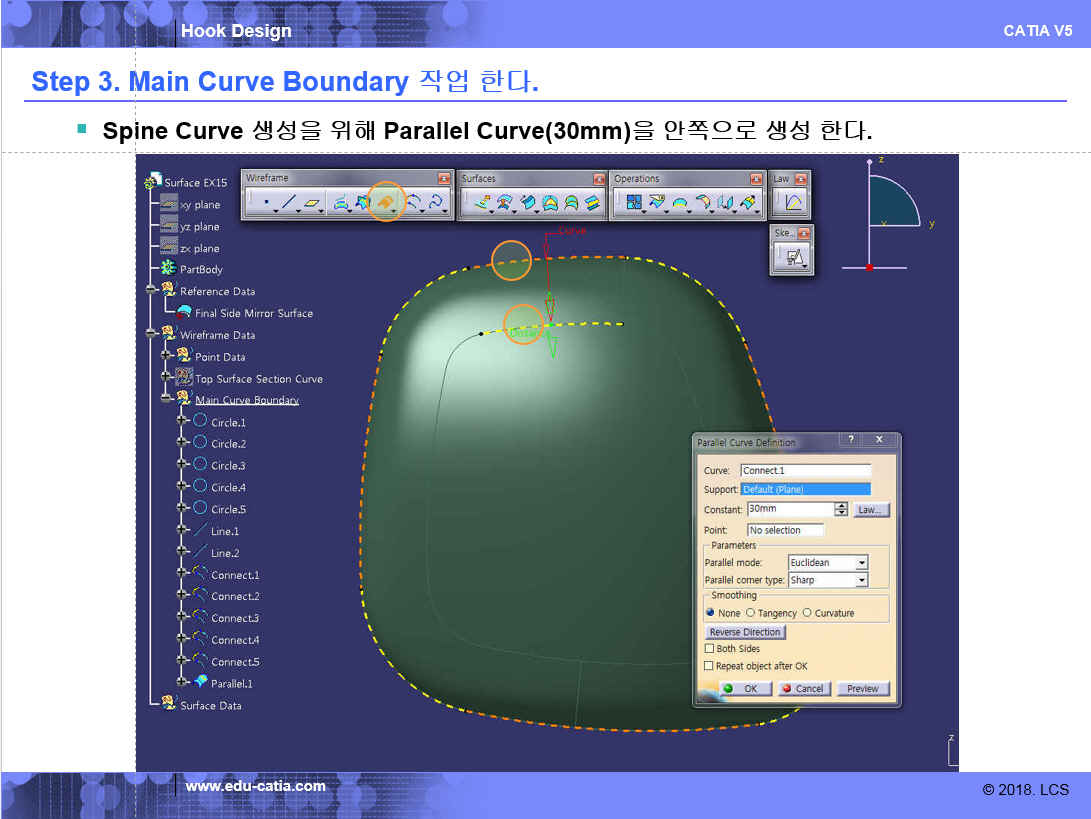Open the Parallel corner type dropdown

click(861, 580)
